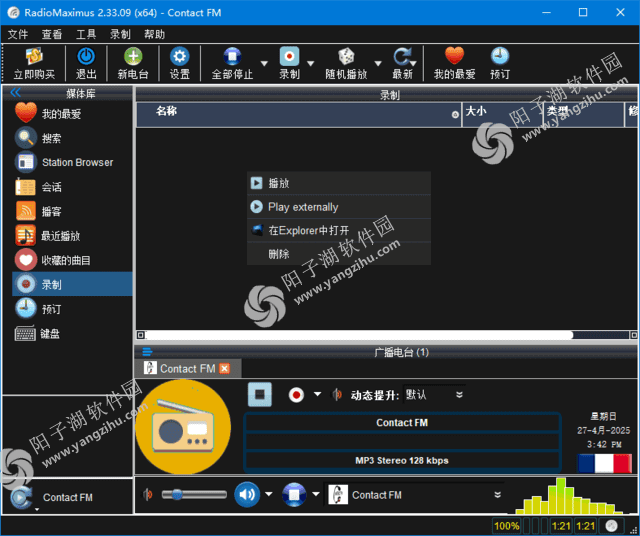Open the 查看 menu
This screenshot has width=640, height=536.
[x=52, y=34]
